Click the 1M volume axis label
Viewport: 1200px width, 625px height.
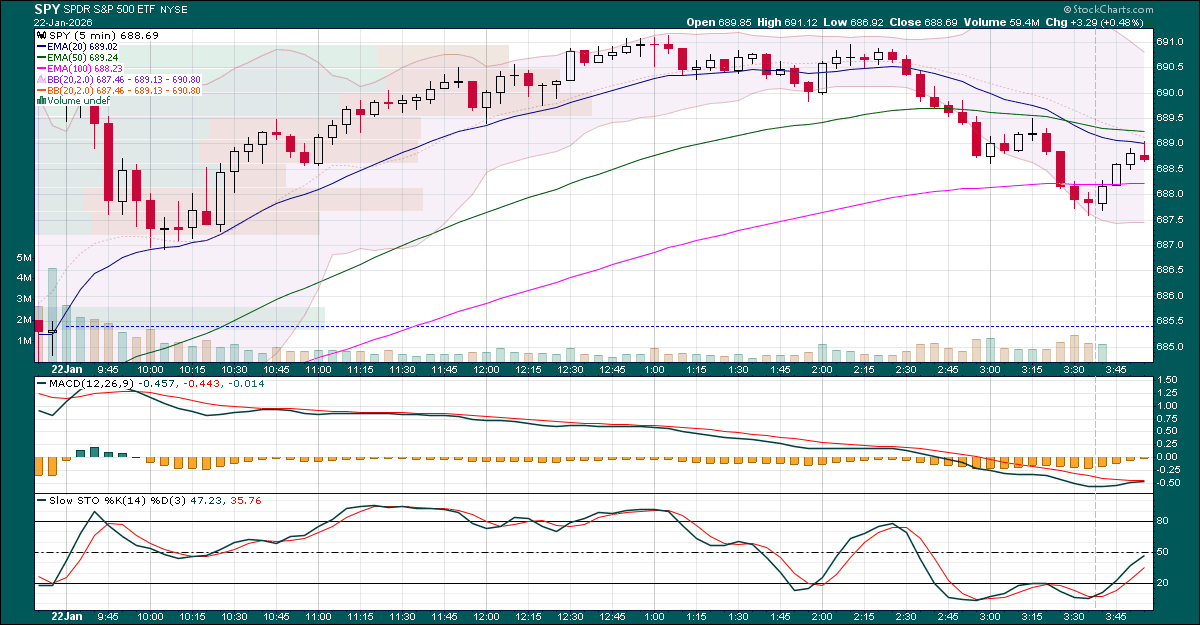pyautogui.click(x=25, y=341)
